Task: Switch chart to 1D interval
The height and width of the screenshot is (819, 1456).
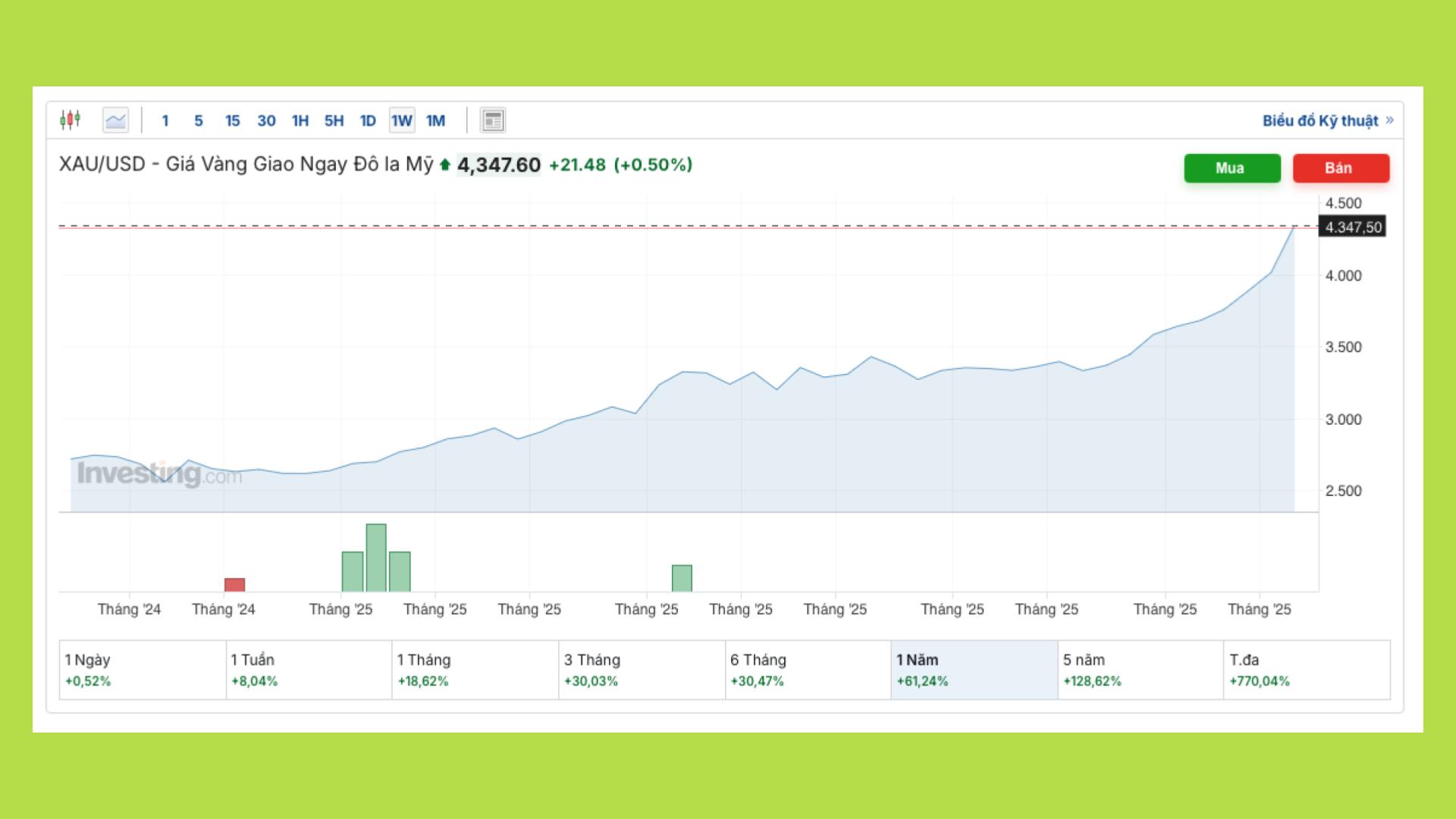Action: pyautogui.click(x=368, y=121)
